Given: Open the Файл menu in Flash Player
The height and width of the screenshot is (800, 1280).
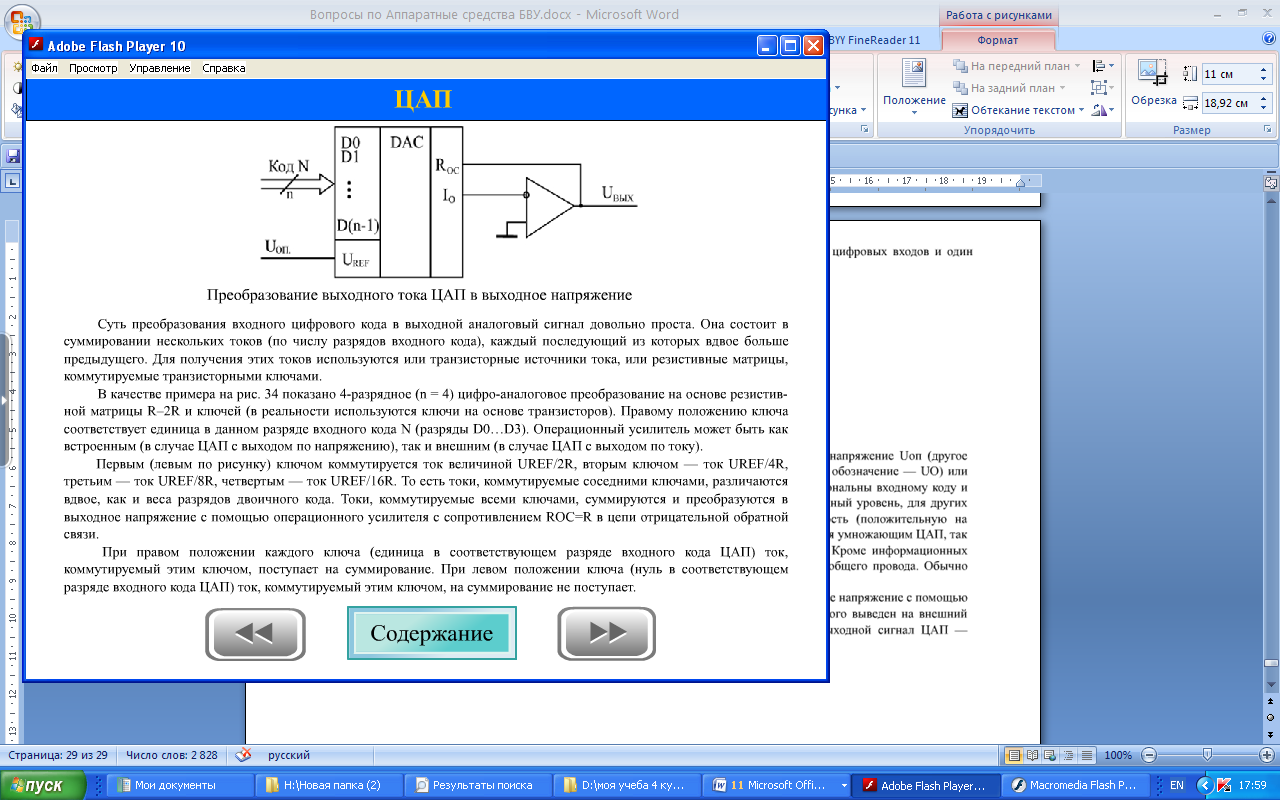Looking at the screenshot, I should click(x=44, y=68).
